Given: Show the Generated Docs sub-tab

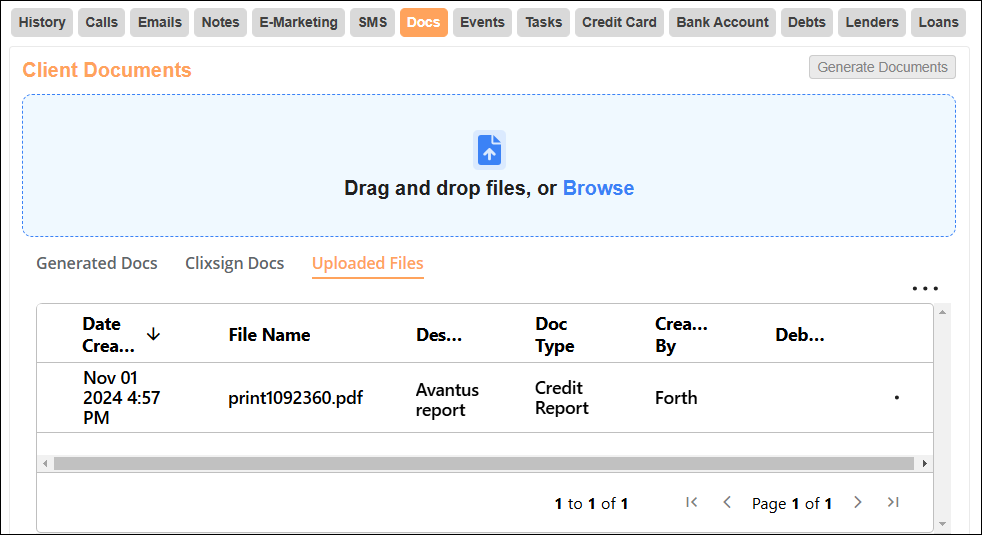Looking at the screenshot, I should 97,263.
